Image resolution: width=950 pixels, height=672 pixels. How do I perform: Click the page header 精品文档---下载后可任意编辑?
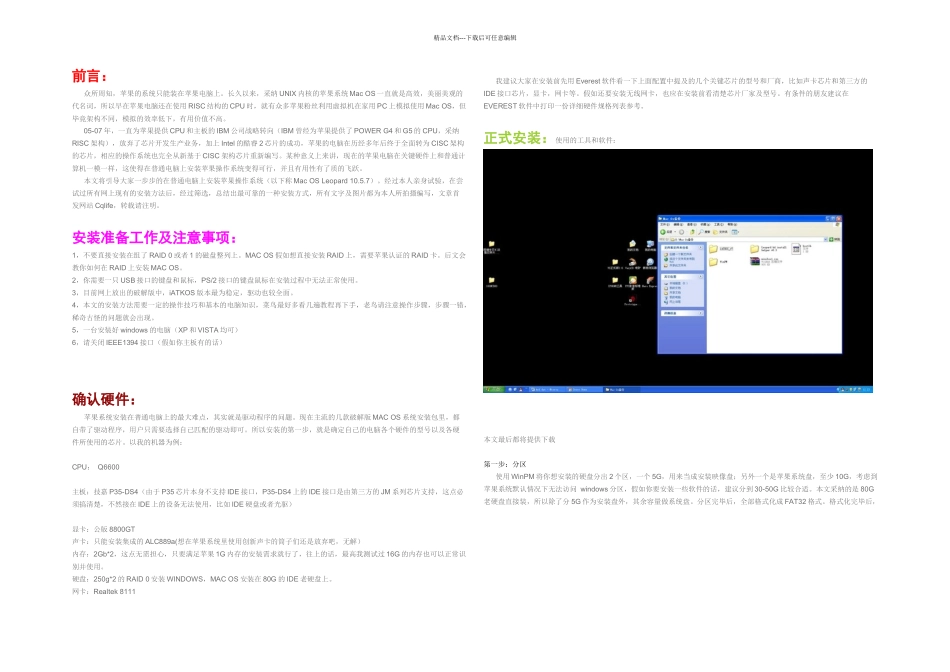tap(475, 38)
